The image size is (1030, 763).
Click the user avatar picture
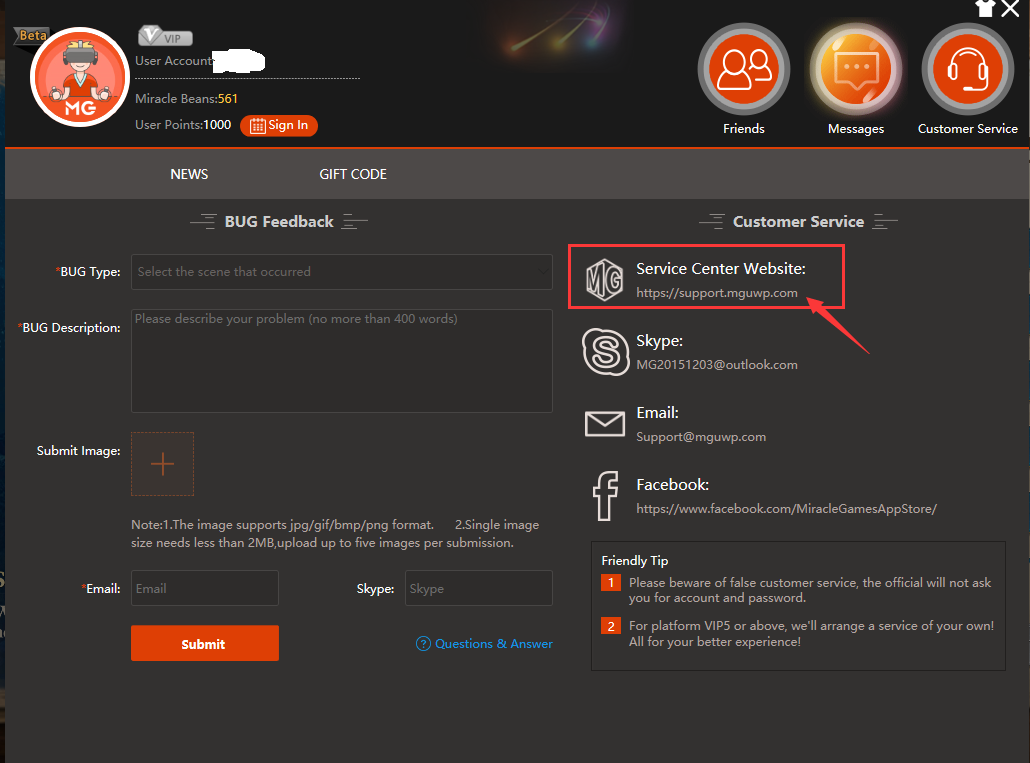(x=80, y=77)
